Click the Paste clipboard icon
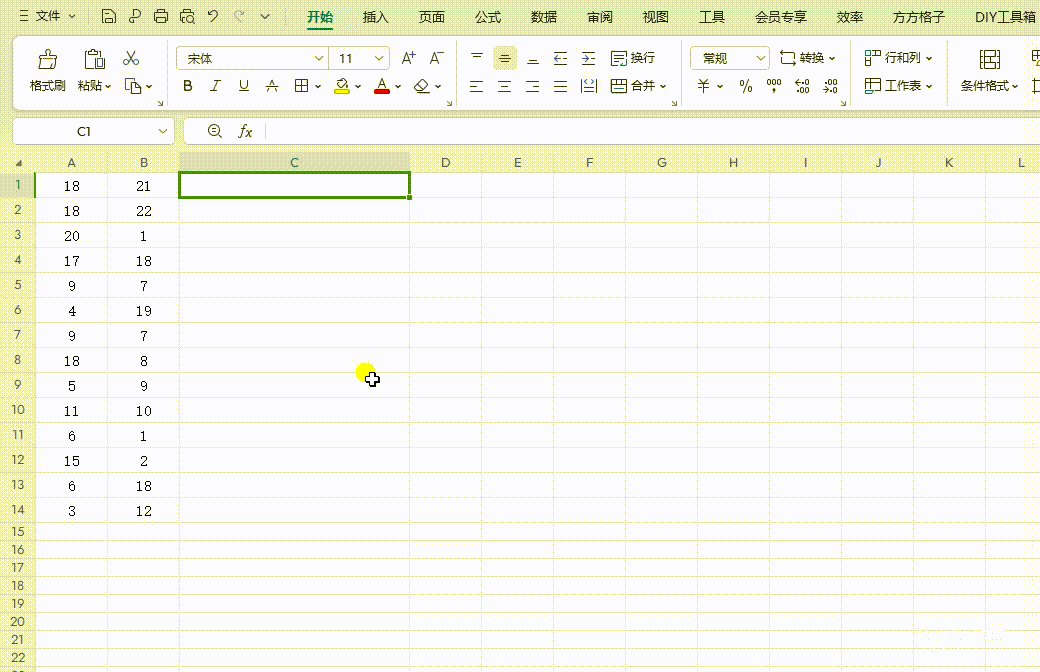 (94, 59)
